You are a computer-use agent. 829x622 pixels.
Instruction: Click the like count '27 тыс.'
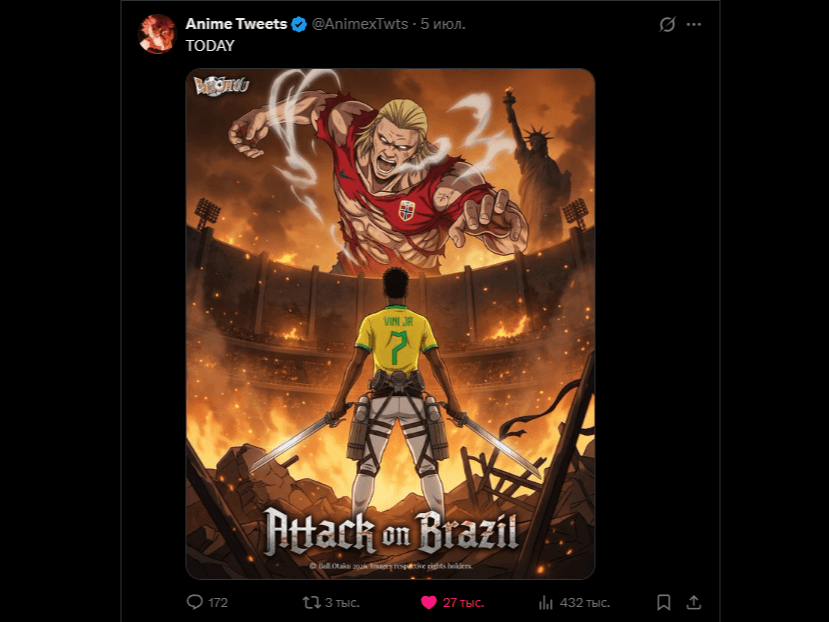463,602
